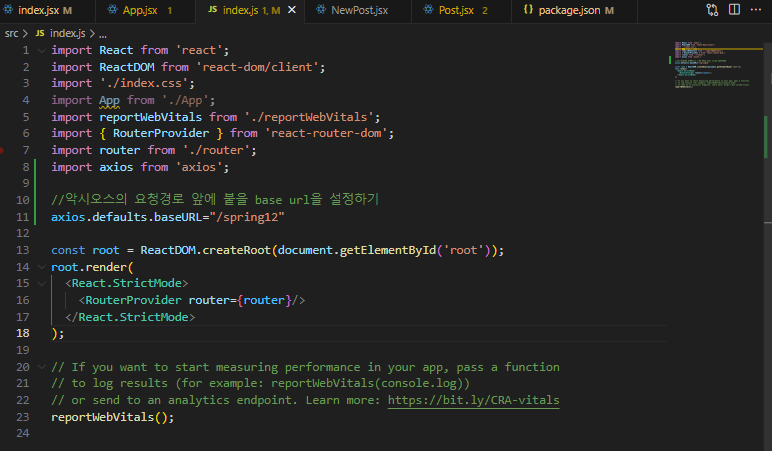
Task: Open the Post.jsx tab
Action: (461, 10)
